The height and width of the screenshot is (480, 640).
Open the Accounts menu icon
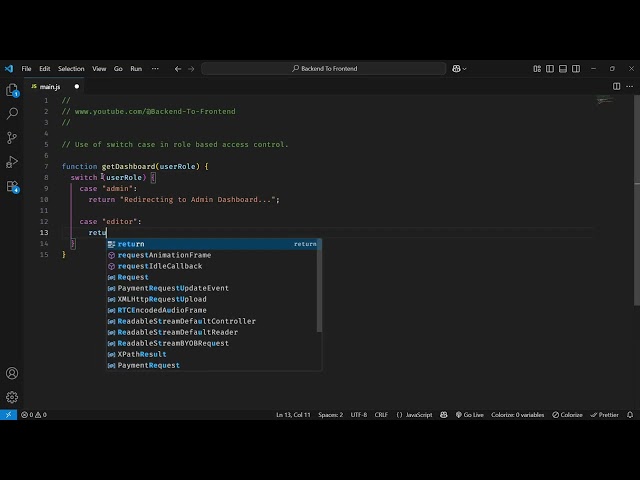(x=12, y=373)
